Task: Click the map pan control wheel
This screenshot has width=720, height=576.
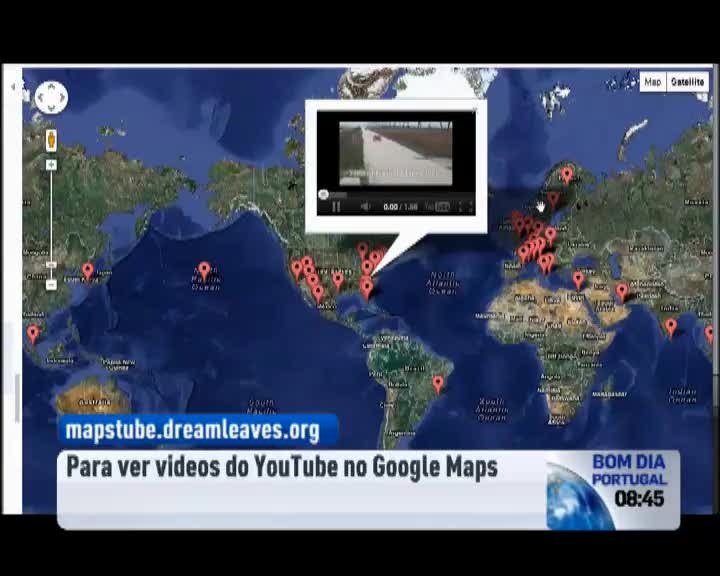Action: click(51, 98)
